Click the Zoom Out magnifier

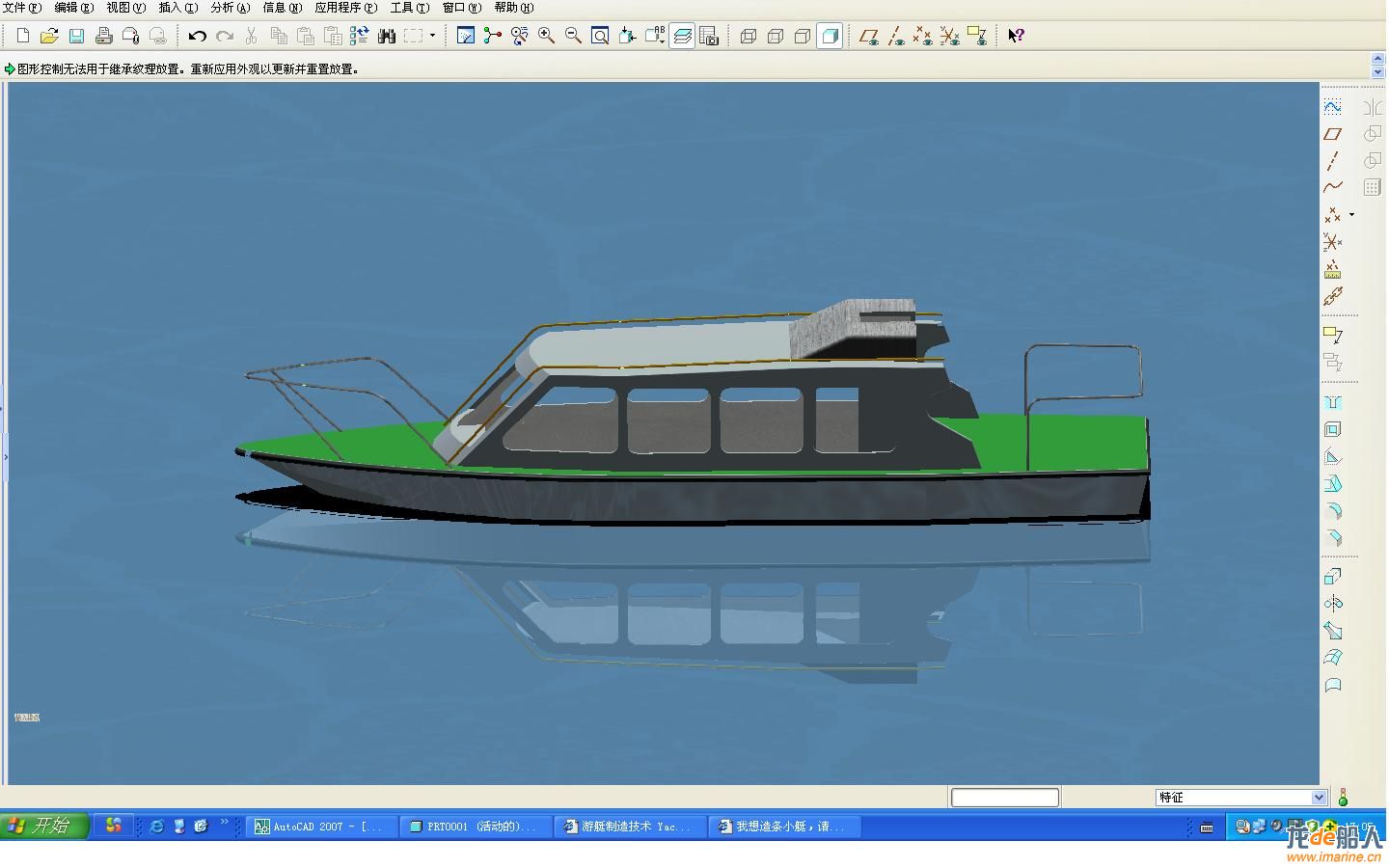coord(573,36)
